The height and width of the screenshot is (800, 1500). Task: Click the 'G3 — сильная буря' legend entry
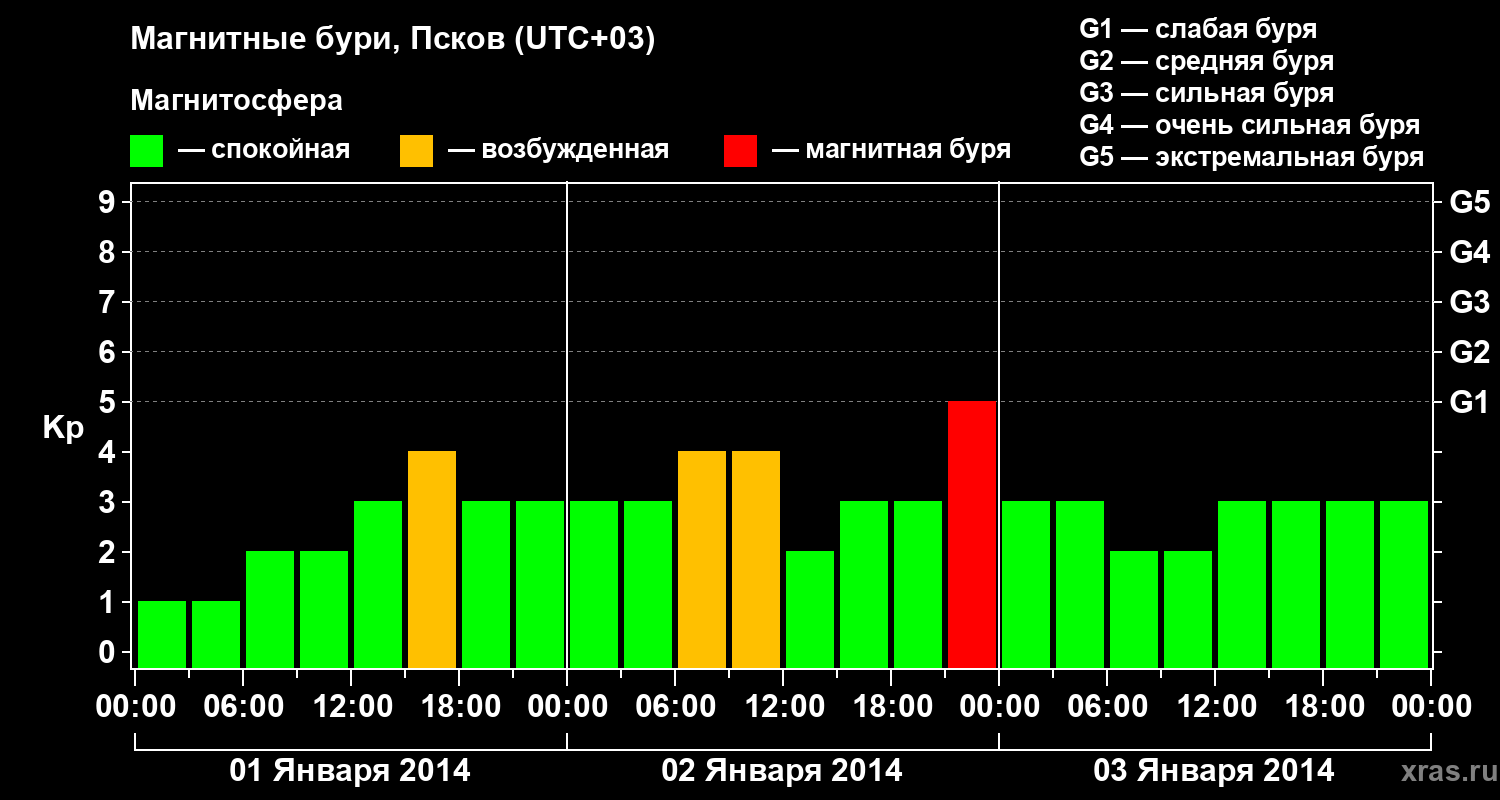[x=1206, y=93]
